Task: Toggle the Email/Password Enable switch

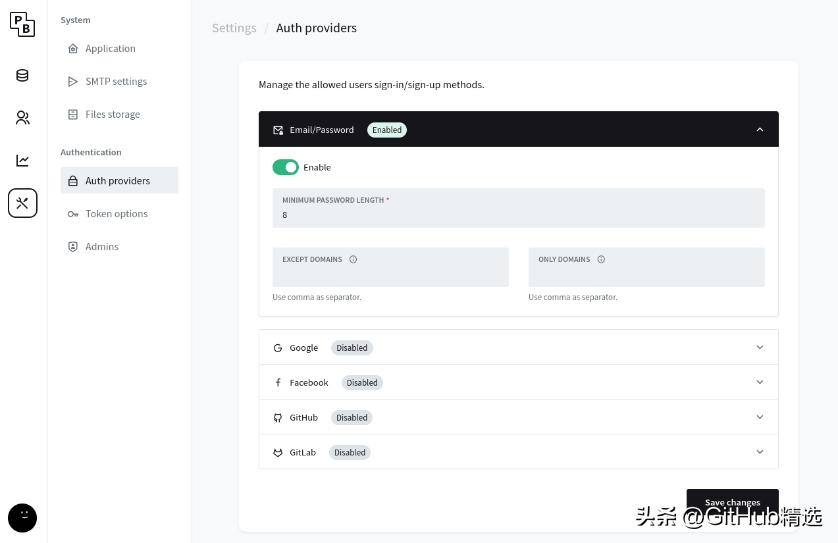Action: pos(285,167)
